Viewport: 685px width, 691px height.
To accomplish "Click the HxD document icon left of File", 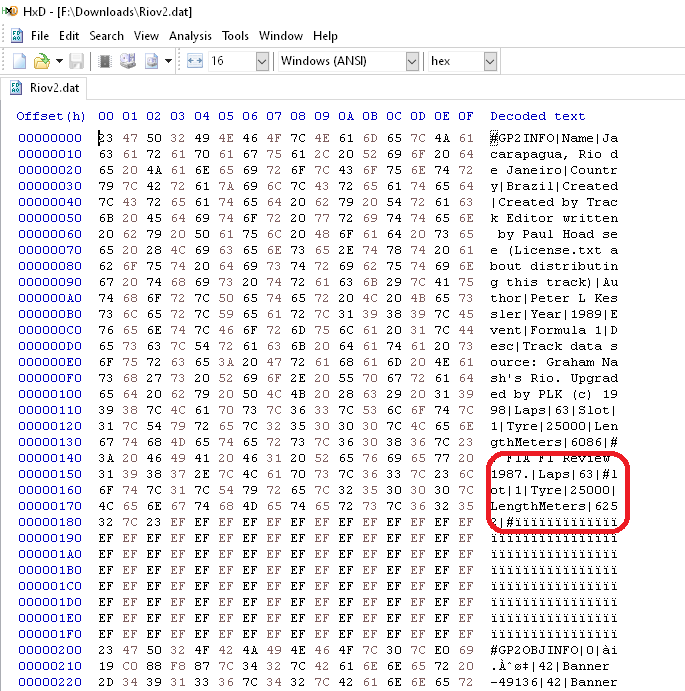I will pyautogui.click(x=16, y=36).
